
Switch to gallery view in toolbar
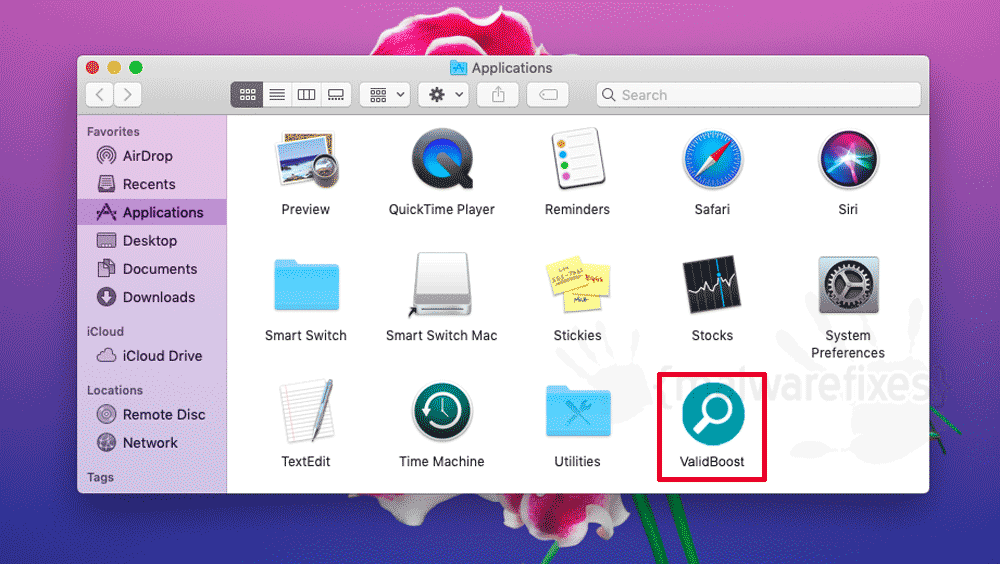coord(336,95)
